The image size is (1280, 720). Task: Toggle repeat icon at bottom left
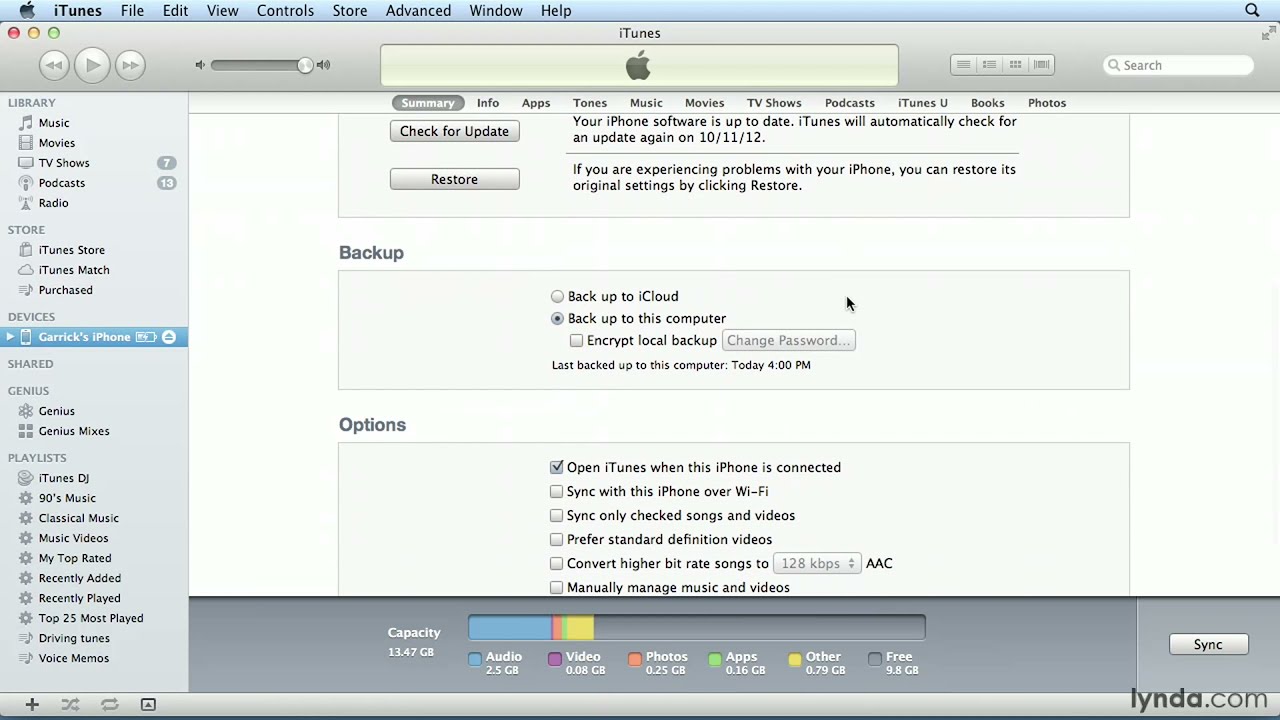pyautogui.click(x=109, y=704)
